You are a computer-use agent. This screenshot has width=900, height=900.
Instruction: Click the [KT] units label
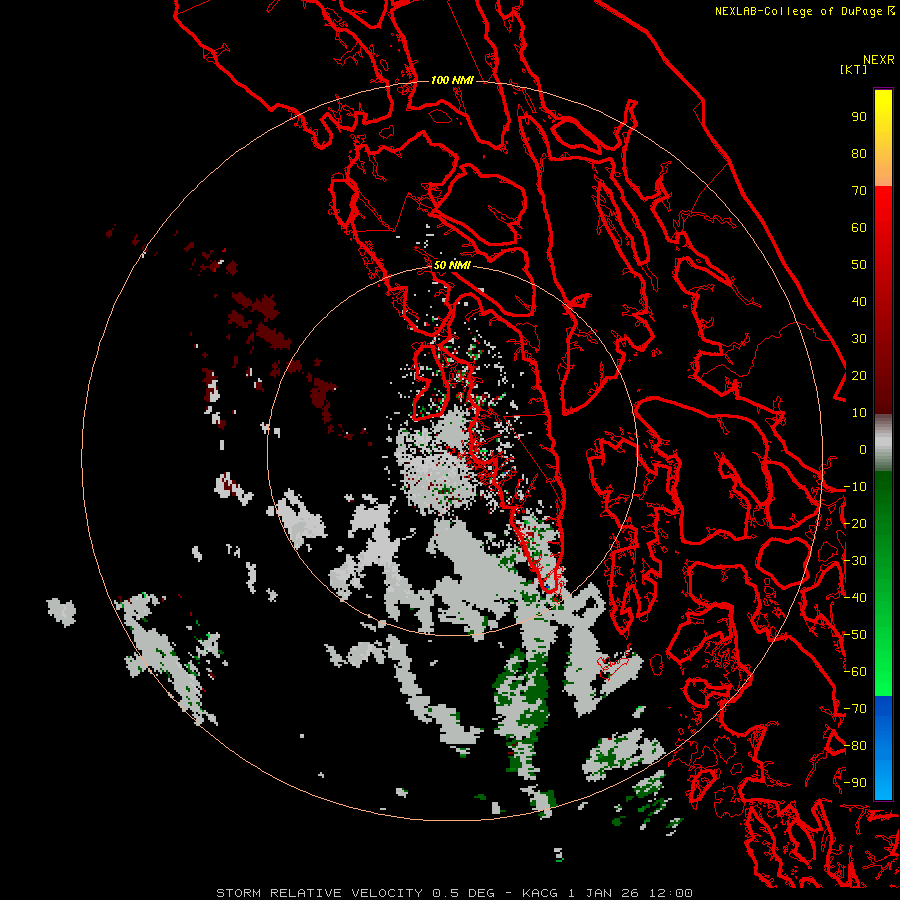click(x=854, y=69)
